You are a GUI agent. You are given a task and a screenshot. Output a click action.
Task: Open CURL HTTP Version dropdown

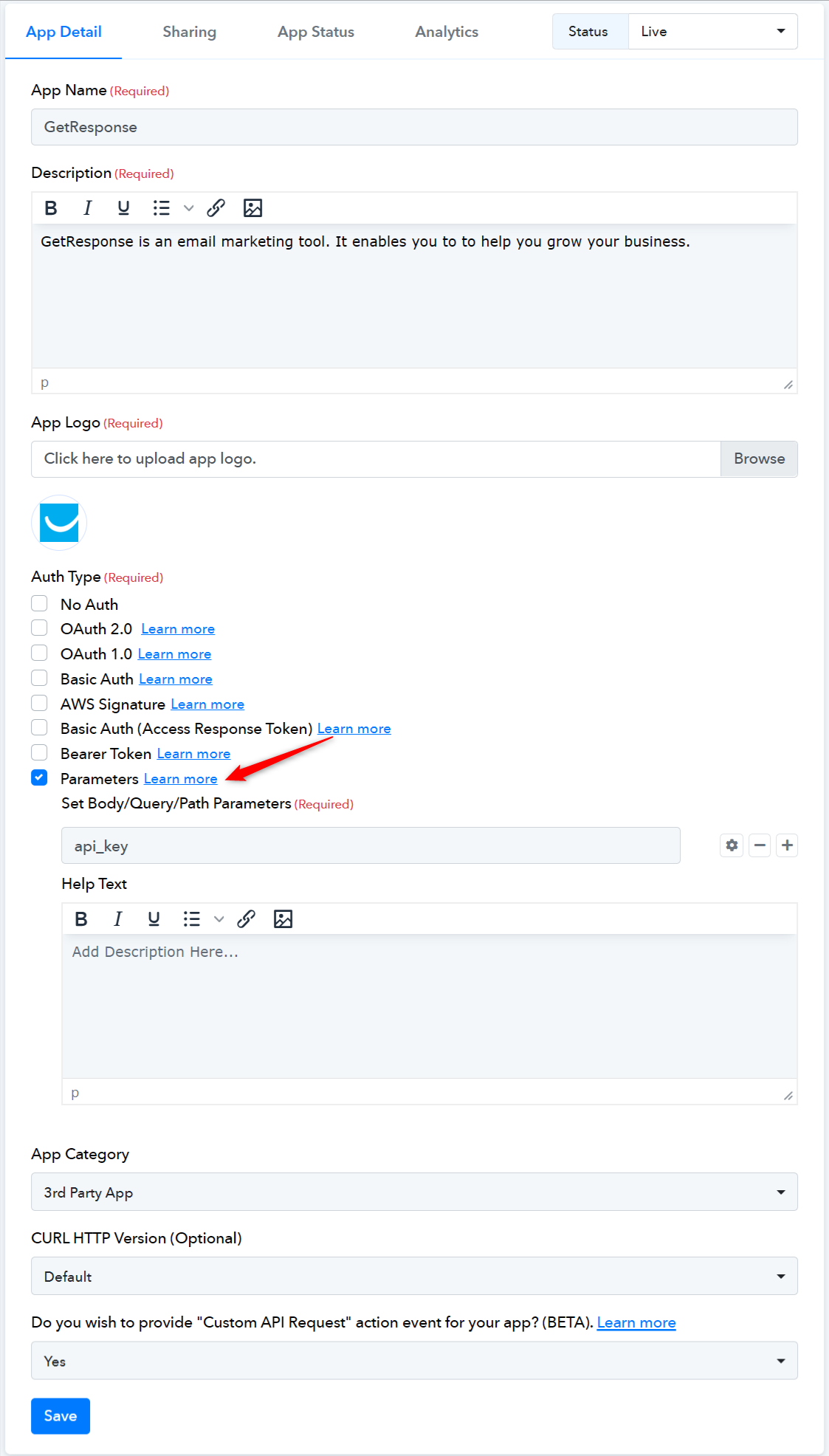[x=414, y=1276]
